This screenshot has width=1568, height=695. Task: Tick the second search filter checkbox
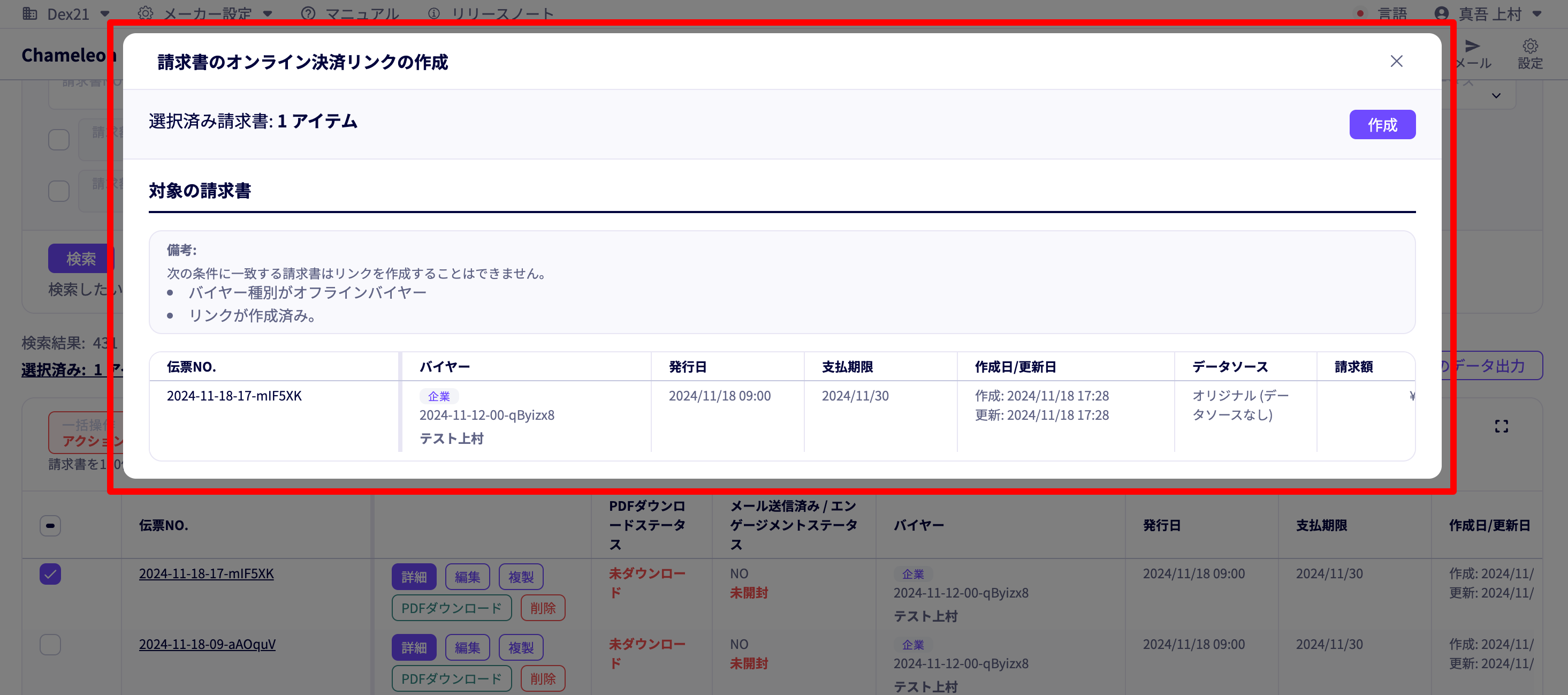click(x=59, y=191)
